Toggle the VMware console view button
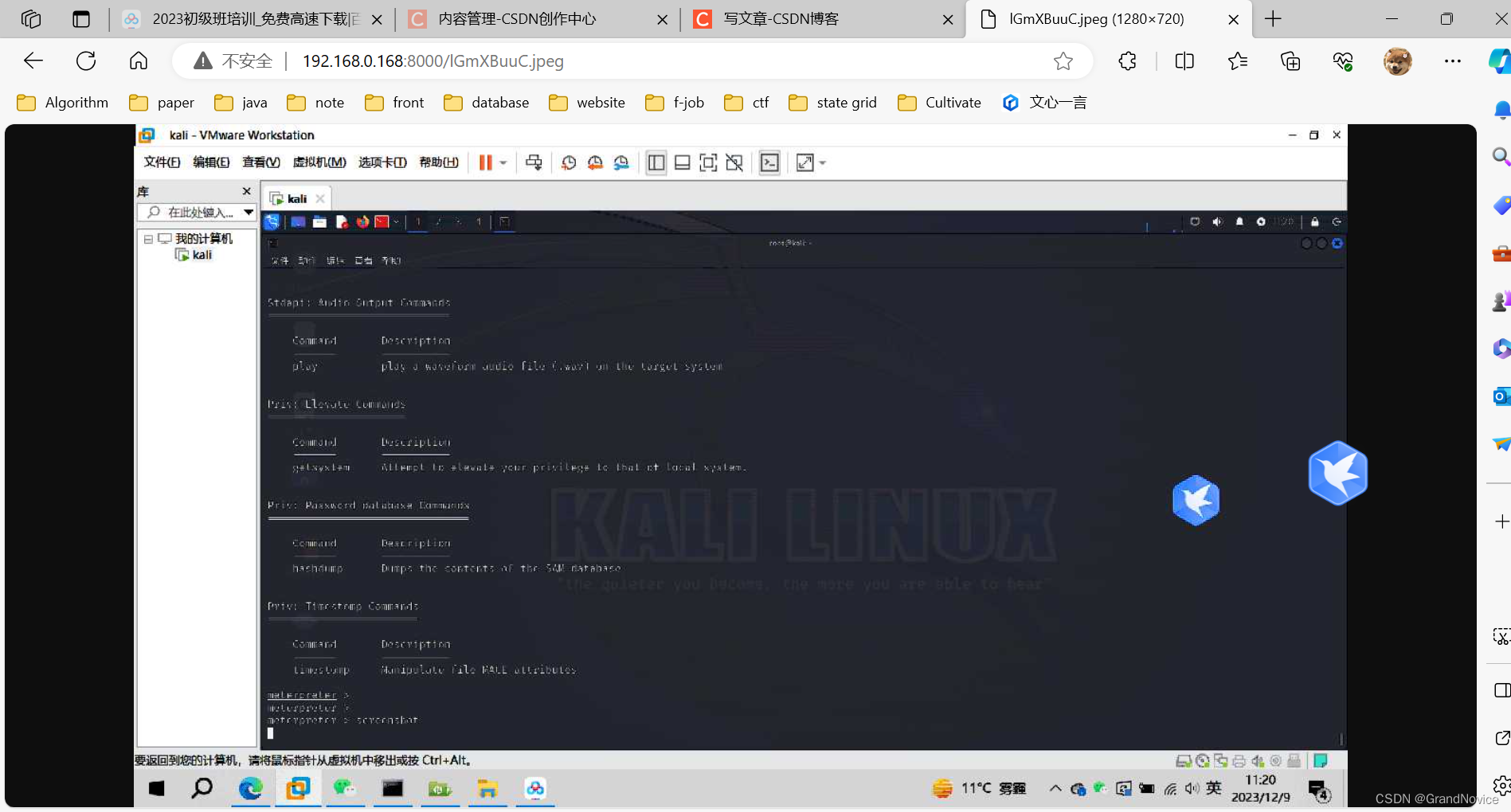The image size is (1511, 812). point(769,162)
